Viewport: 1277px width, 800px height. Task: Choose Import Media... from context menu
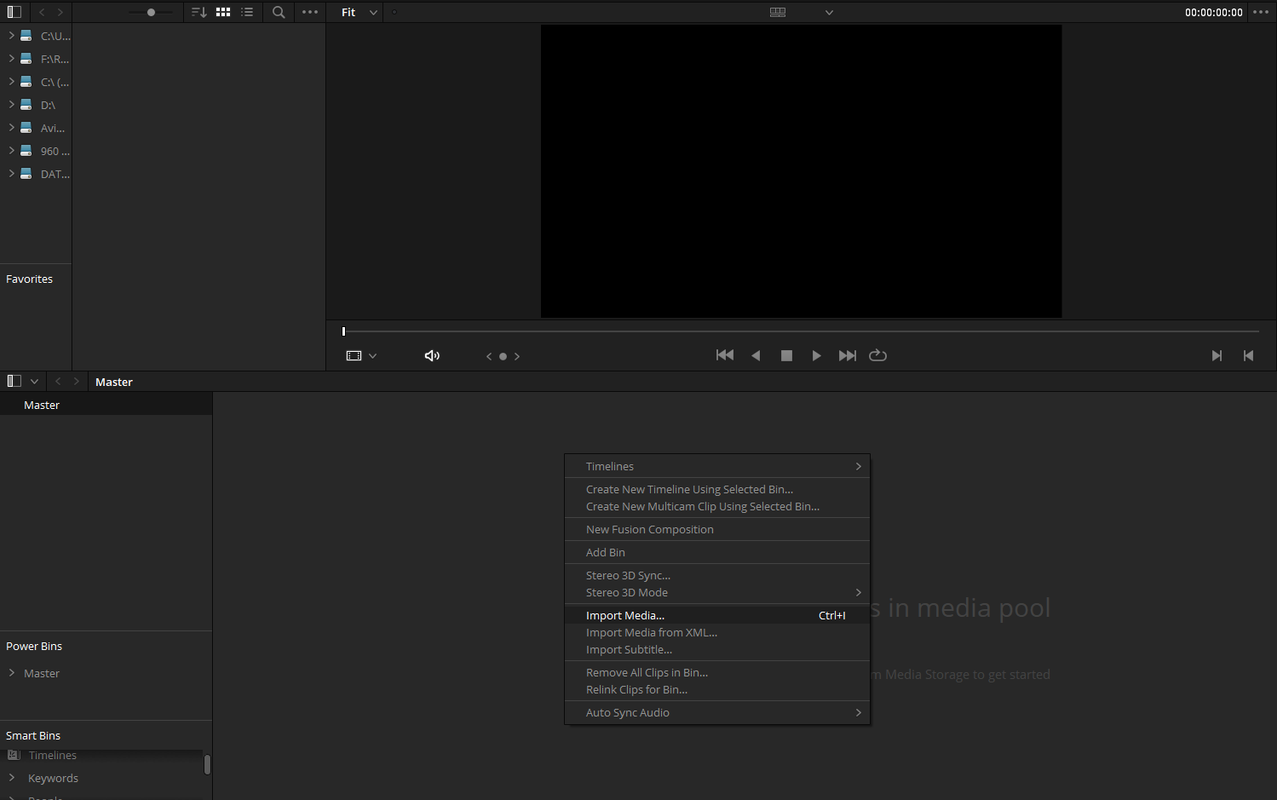click(717, 615)
